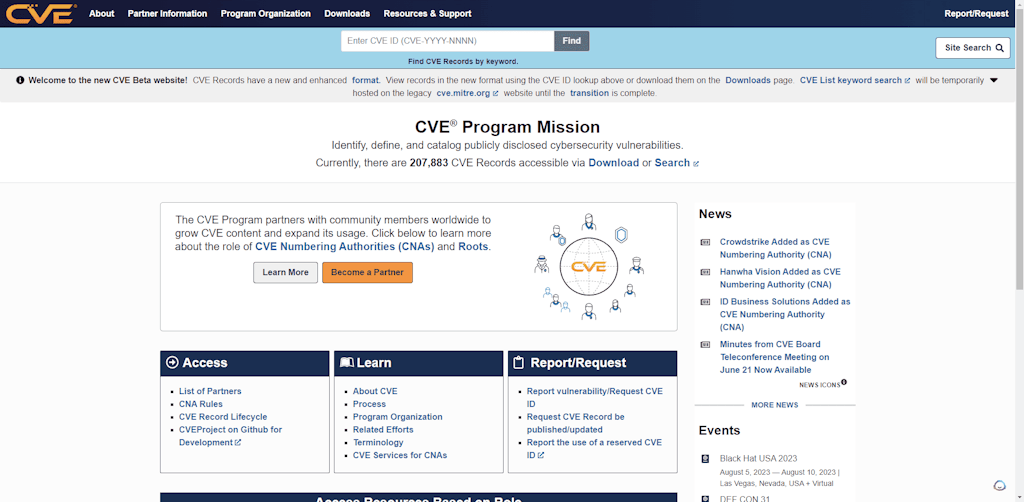Click the event icon beside Black Hat USA 2023
The height and width of the screenshot is (502, 1024).
pyautogui.click(x=705, y=459)
